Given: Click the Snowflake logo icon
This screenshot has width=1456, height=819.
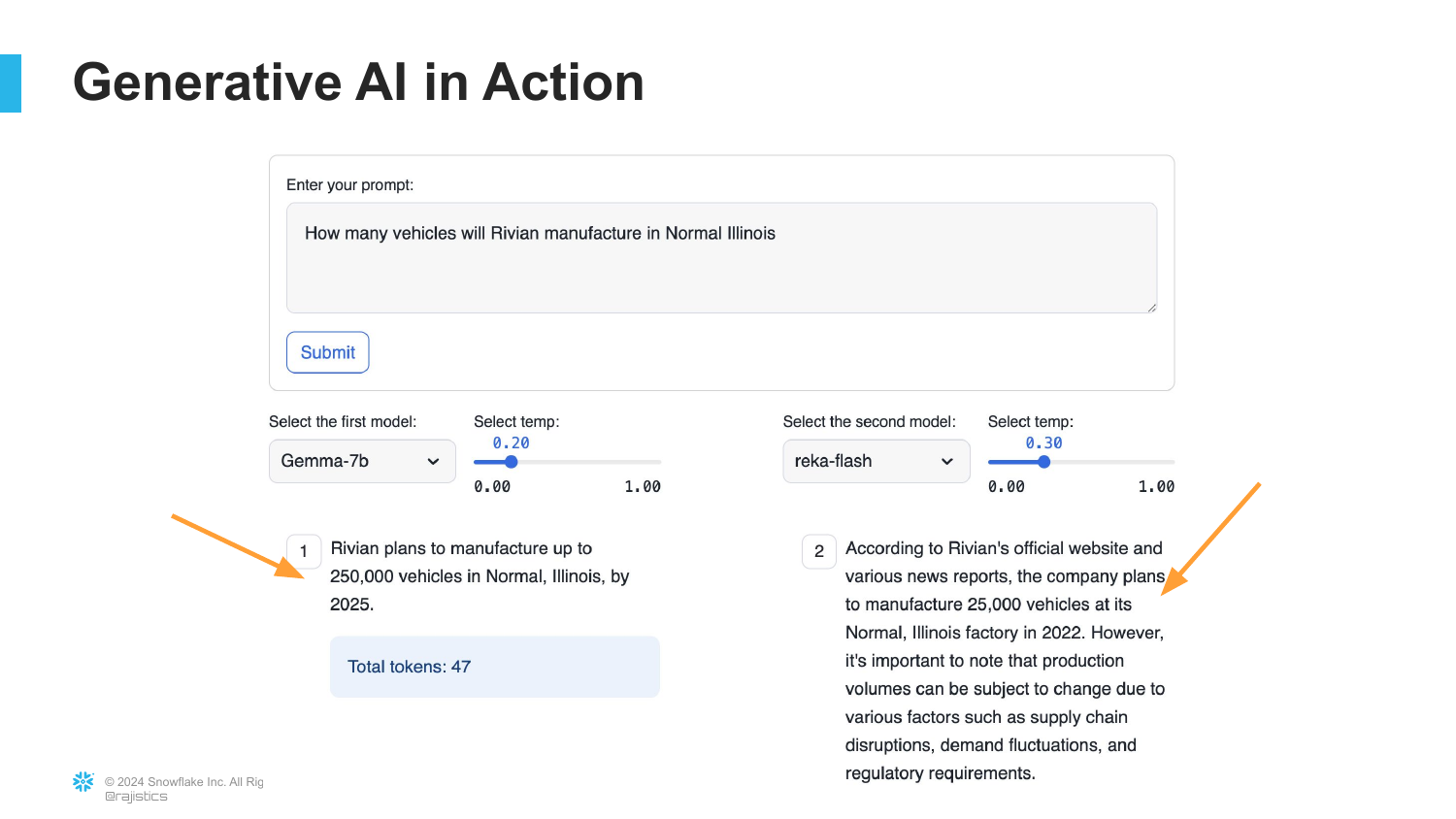Looking at the screenshot, I should coord(83,782).
